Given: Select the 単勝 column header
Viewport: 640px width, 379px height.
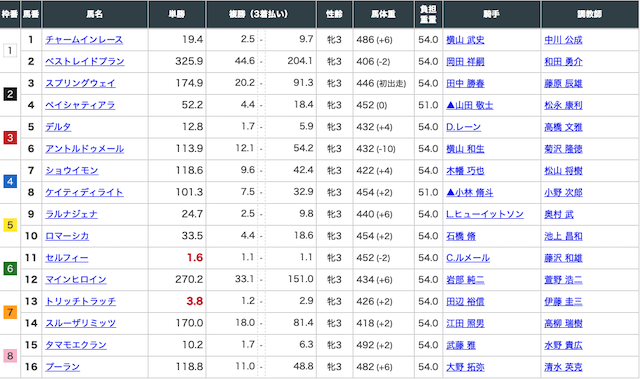Looking at the screenshot, I should [177, 14].
